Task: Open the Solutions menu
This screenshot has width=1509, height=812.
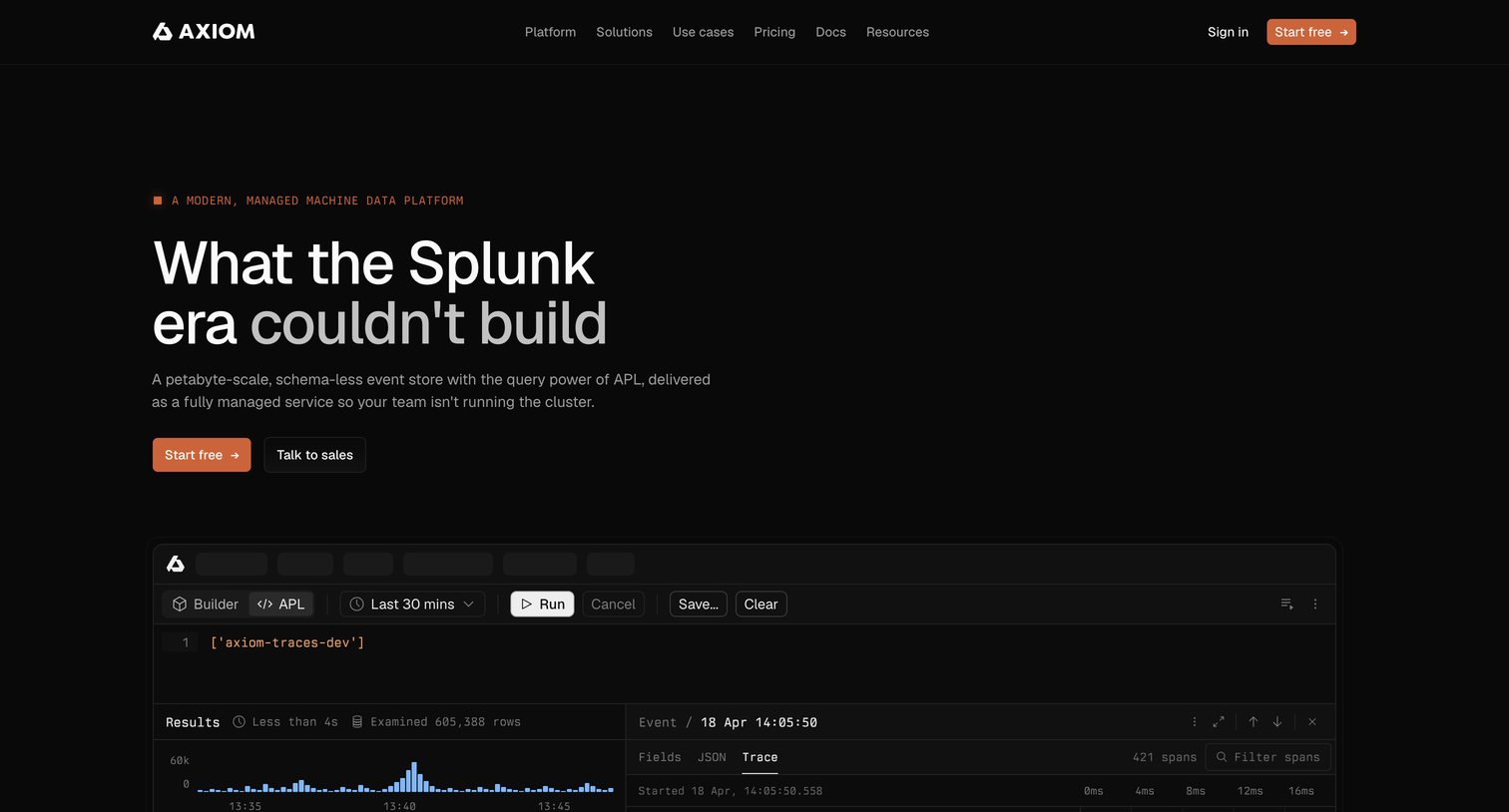Action: [624, 32]
